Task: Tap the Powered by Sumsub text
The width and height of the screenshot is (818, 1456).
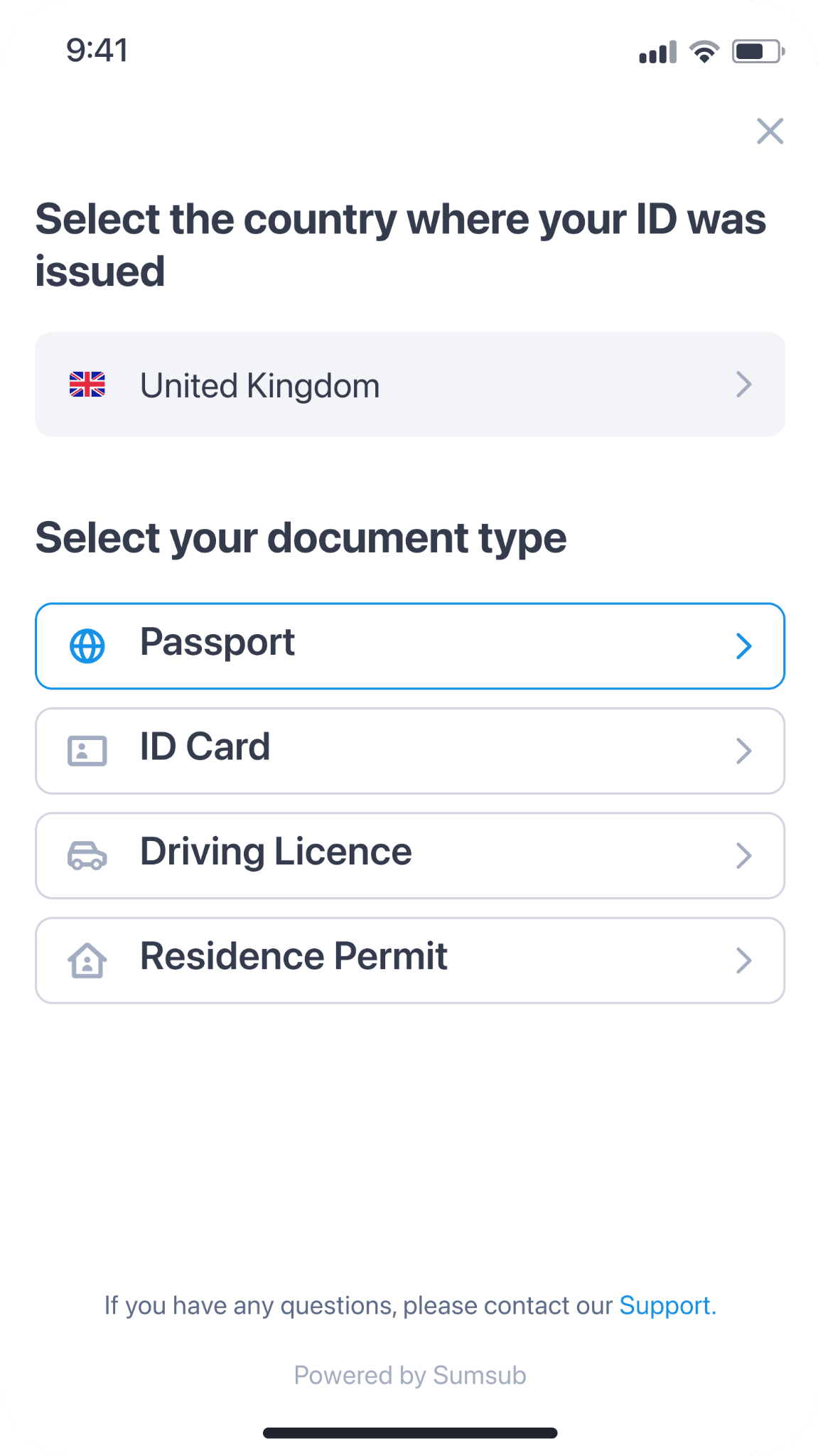Action: (x=410, y=1376)
